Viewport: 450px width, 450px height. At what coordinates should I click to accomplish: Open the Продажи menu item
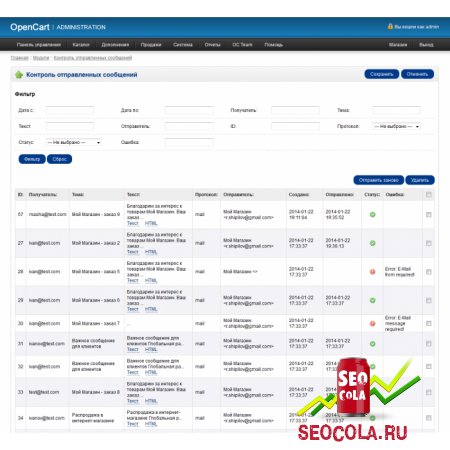point(151,45)
